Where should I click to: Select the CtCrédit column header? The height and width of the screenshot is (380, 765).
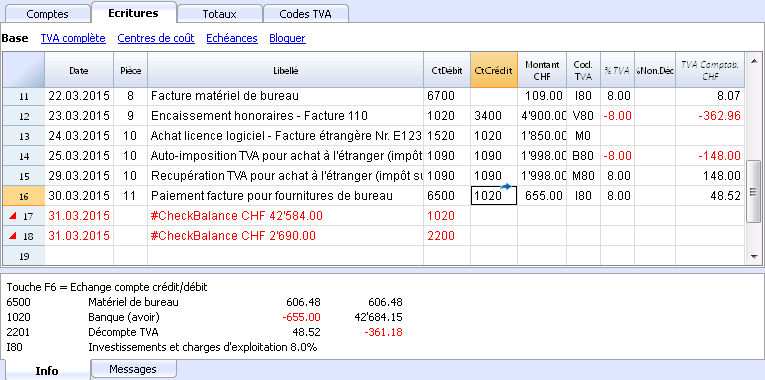point(494,70)
